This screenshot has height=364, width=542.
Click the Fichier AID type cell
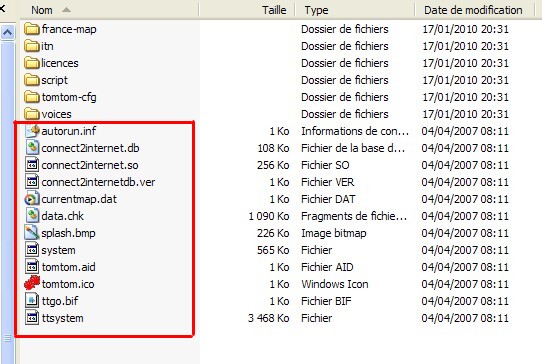[327, 267]
